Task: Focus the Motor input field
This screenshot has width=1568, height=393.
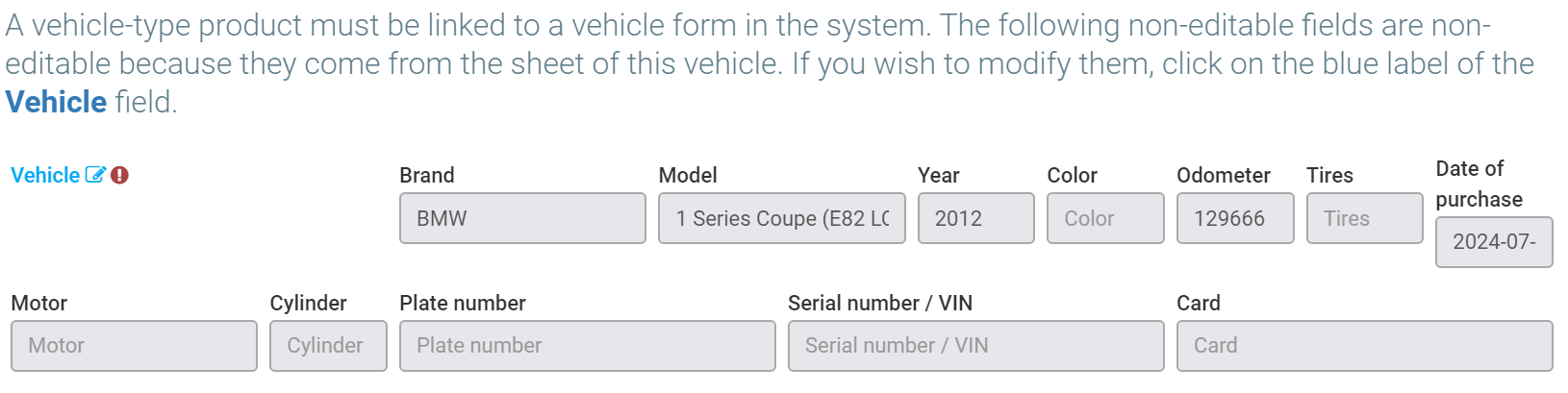Action: pos(134,346)
